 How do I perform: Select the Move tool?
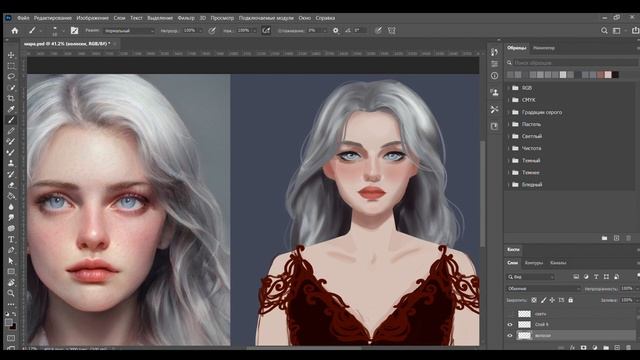11,55
